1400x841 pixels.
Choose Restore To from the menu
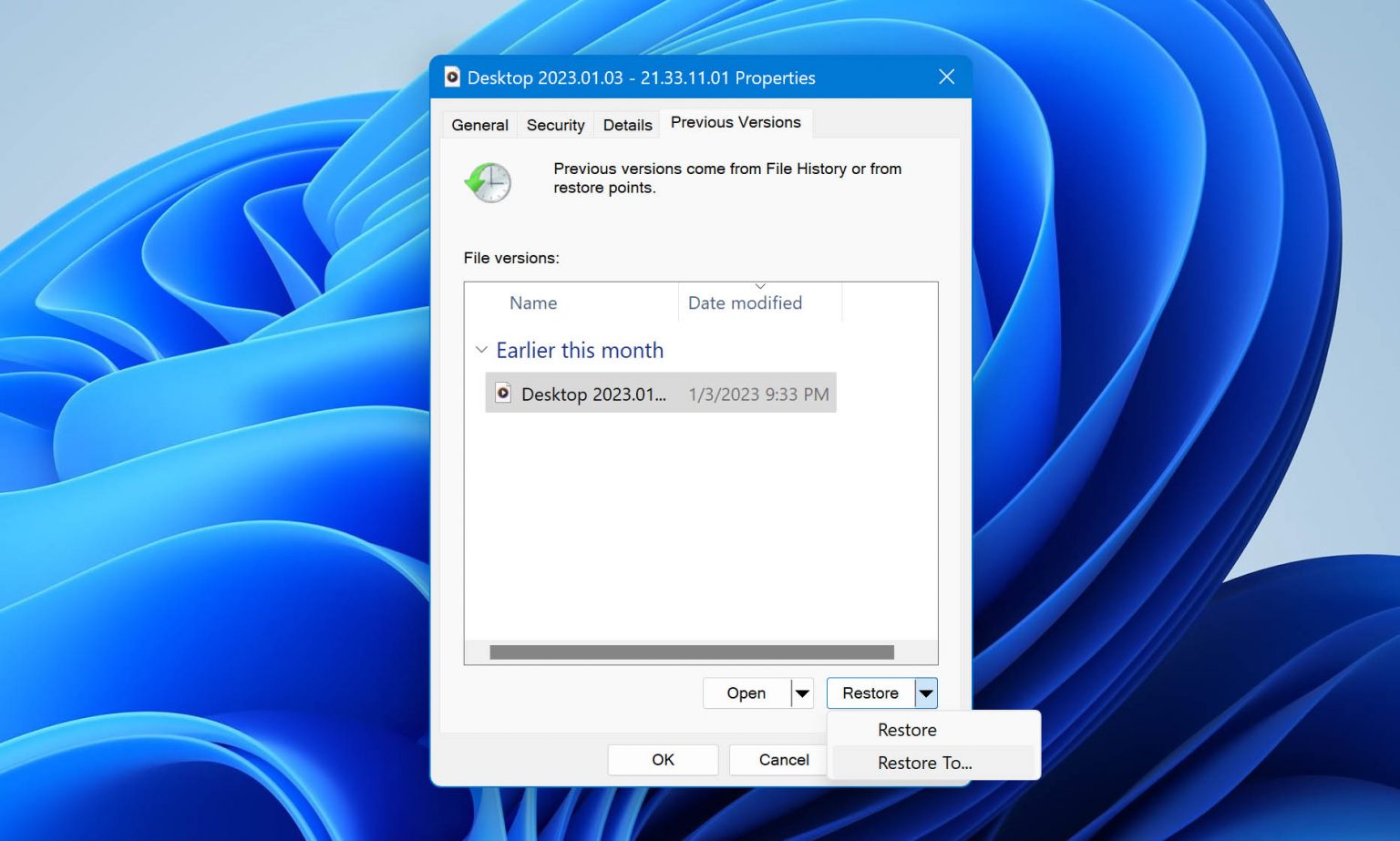924,763
